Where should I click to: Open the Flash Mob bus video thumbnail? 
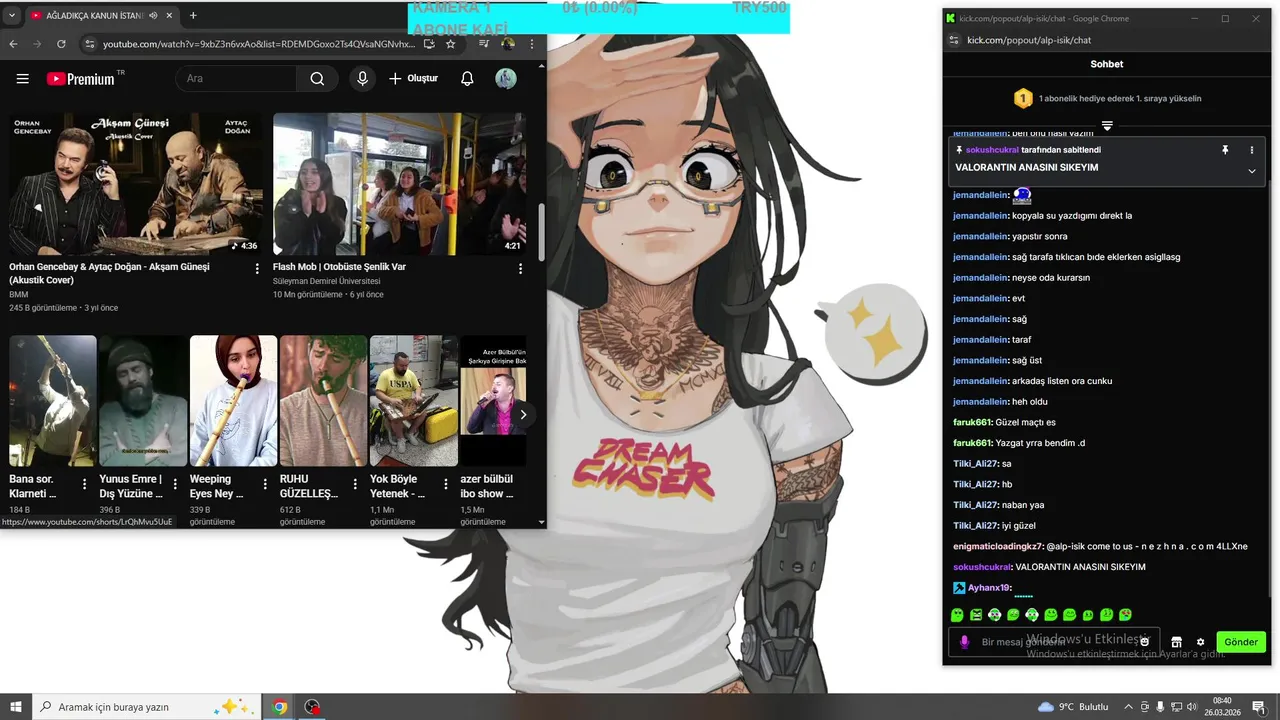[x=399, y=184]
